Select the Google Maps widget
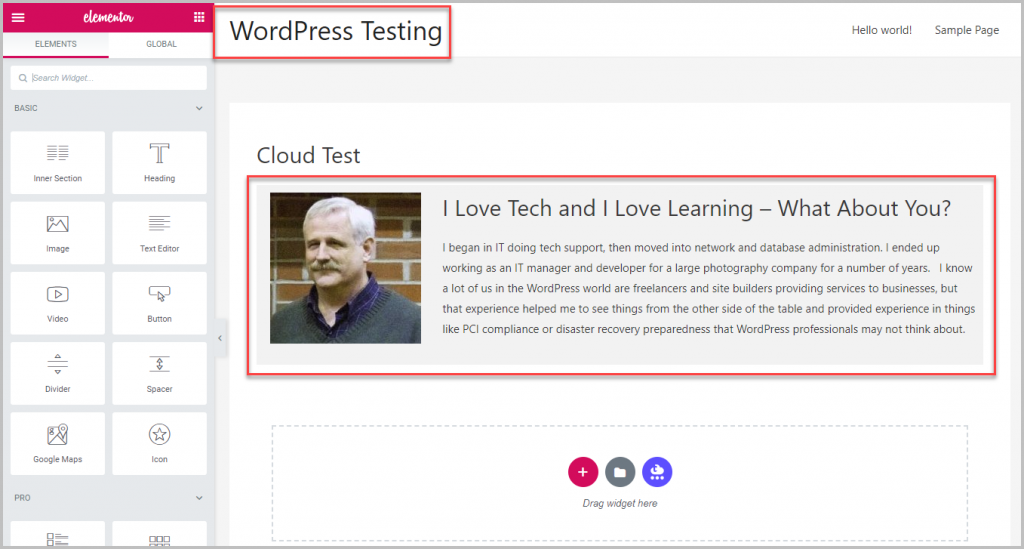The image size is (1024, 549). coord(57,443)
